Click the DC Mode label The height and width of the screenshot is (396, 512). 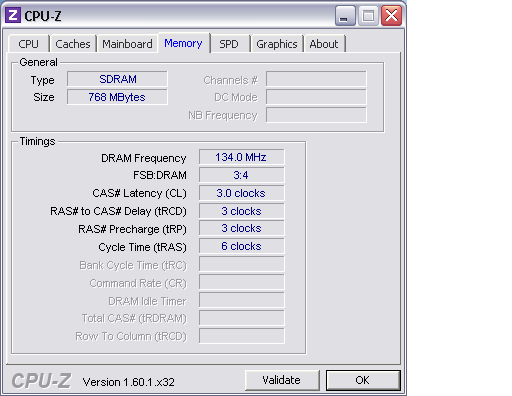click(236, 97)
